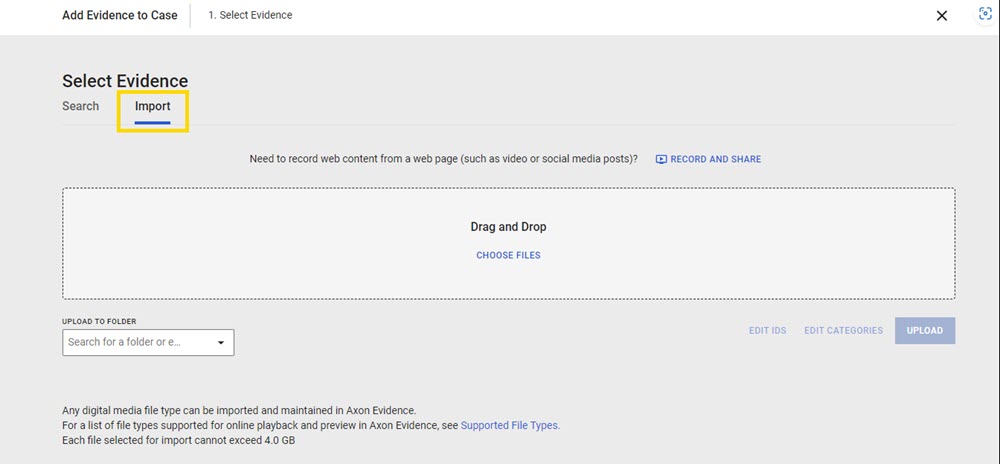1000x464 pixels.
Task: Click the screen capture icon in top-right corner
Action: pos(984,15)
